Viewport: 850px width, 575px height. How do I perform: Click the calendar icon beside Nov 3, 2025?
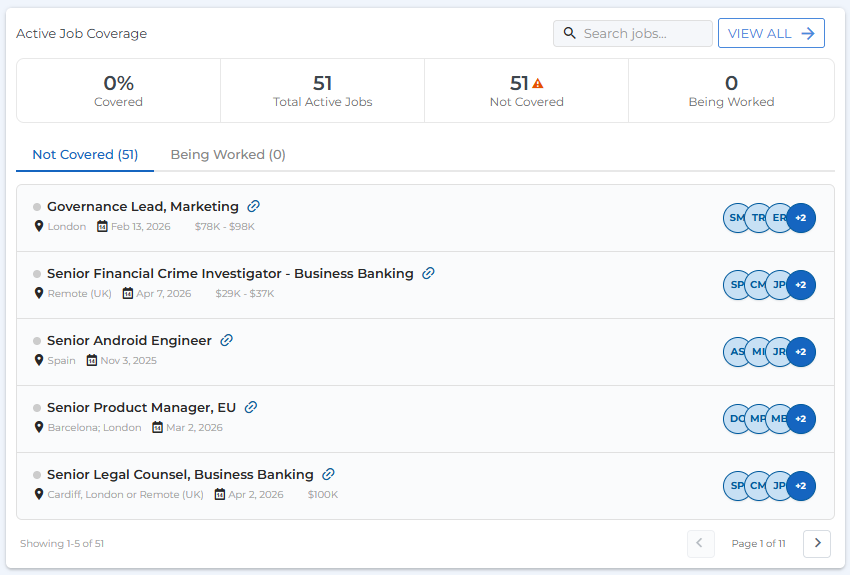pyautogui.click(x=92, y=360)
